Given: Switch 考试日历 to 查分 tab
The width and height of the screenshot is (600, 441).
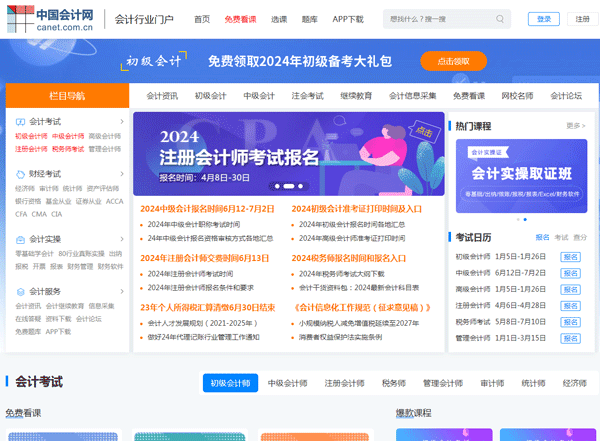Looking at the screenshot, I should coord(580,237).
